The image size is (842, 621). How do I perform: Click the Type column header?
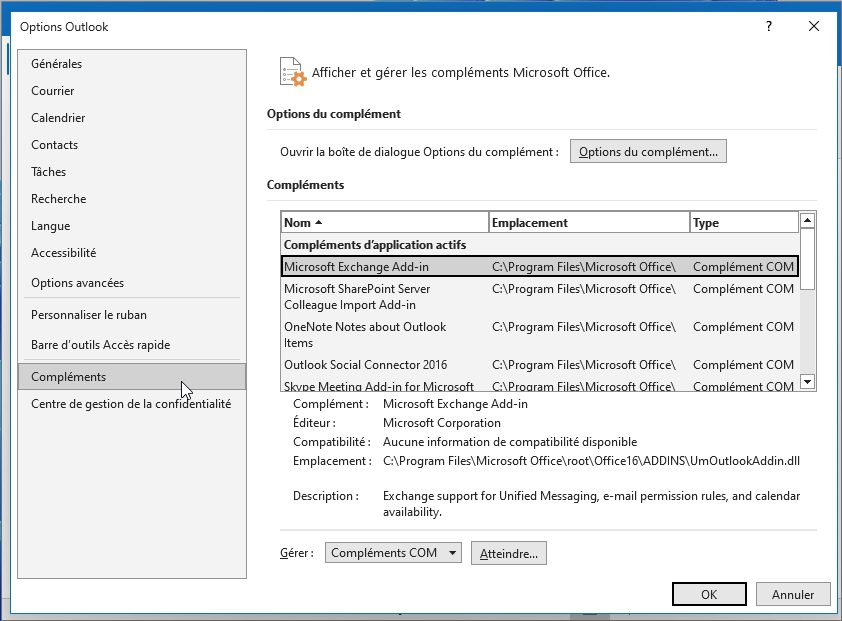coord(743,223)
